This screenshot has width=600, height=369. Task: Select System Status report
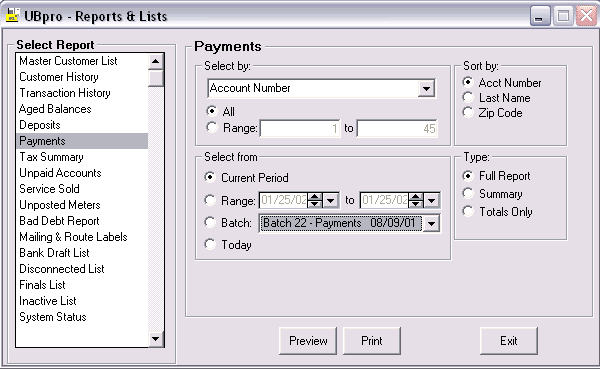click(82, 317)
